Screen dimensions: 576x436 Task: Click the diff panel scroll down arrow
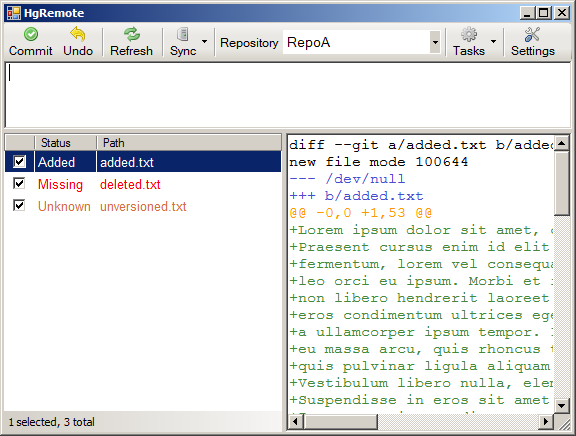tap(561, 406)
